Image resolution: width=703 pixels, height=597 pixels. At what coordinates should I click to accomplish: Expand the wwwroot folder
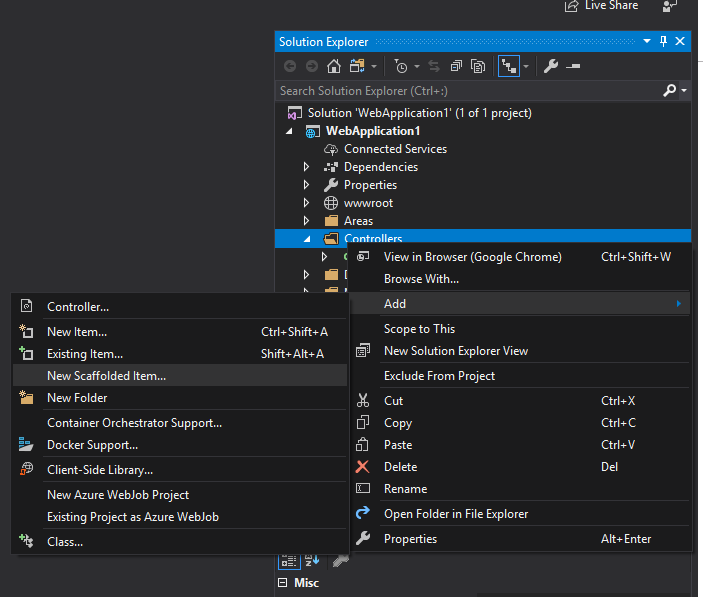coord(306,203)
